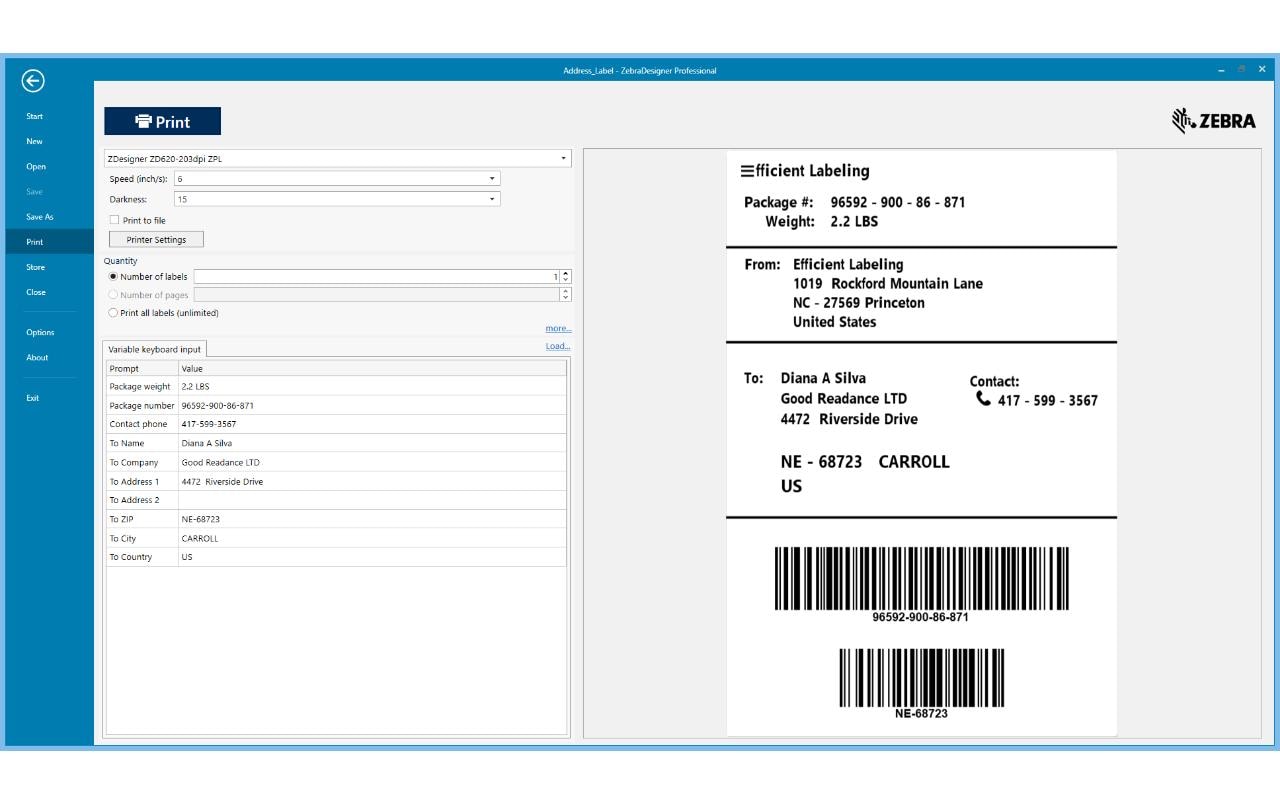The height and width of the screenshot is (805, 1280).
Task: Edit the To Address 1 value cell
Action: click(372, 481)
